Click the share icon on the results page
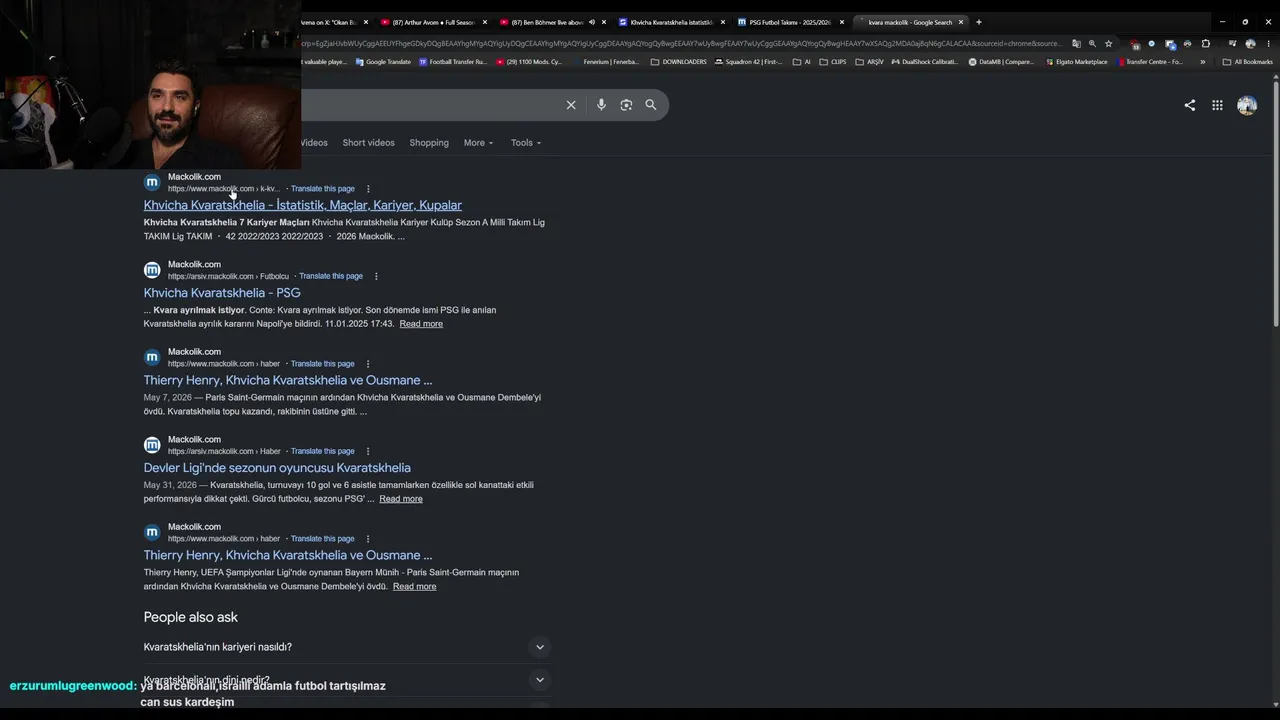 coord(1190,105)
